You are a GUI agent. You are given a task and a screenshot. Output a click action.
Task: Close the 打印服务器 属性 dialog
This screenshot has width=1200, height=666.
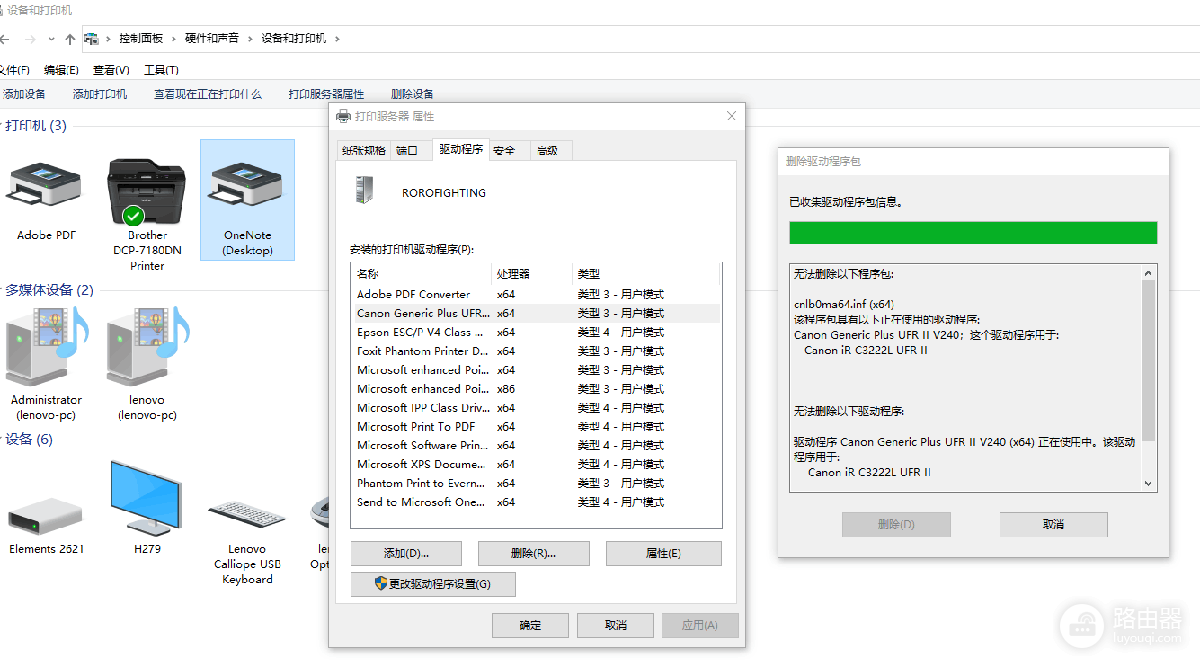tap(732, 116)
